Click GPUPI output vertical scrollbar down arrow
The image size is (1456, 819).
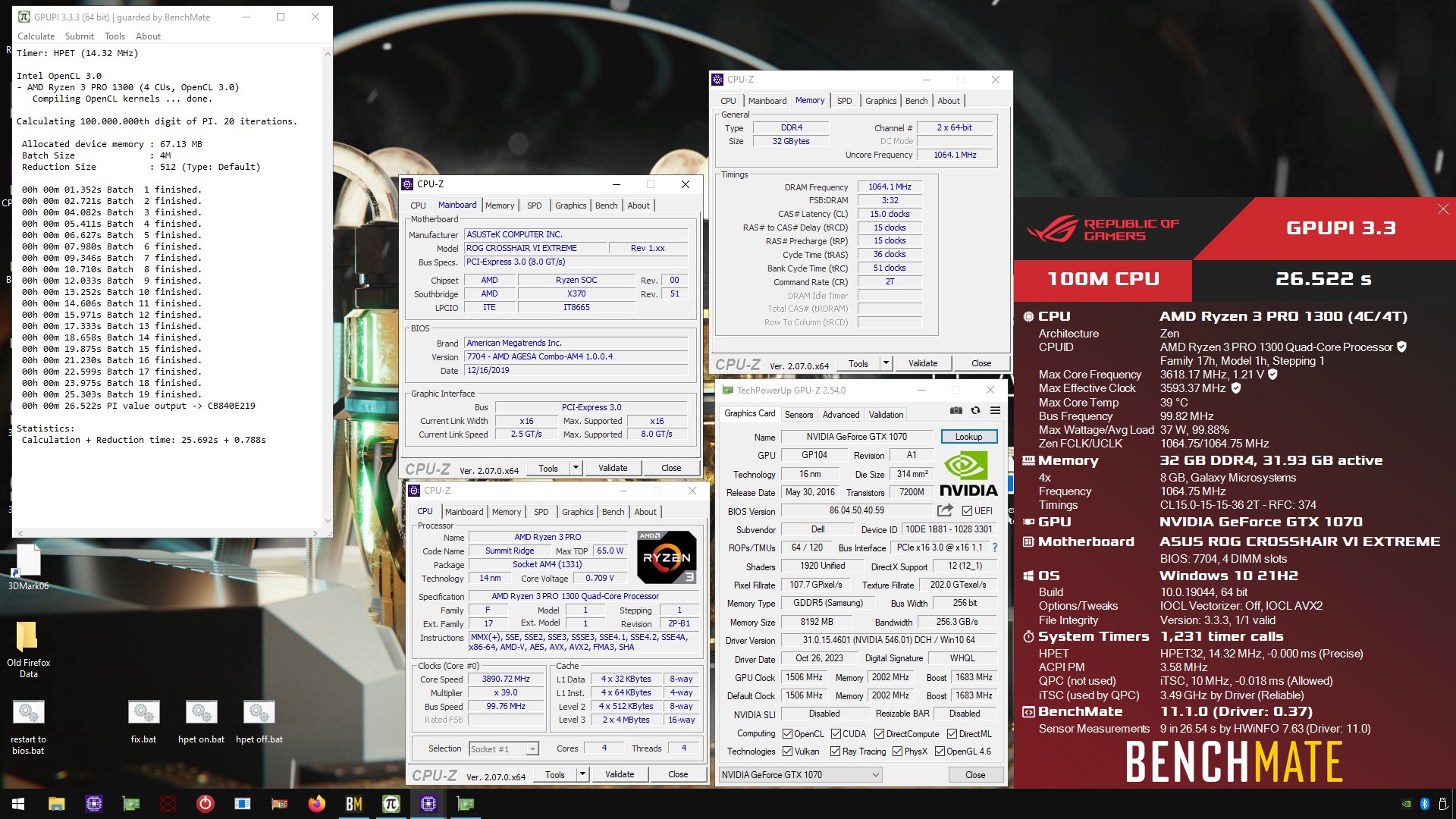[x=328, y=520]
